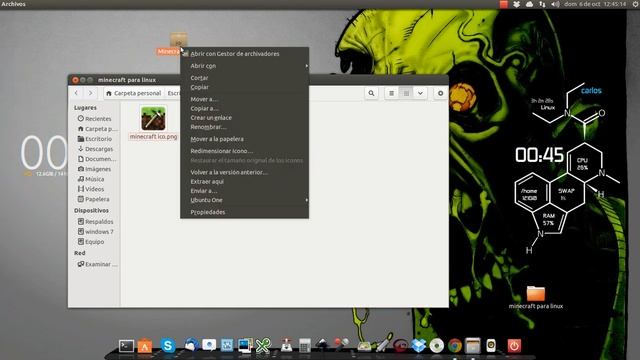
Task: Open Dropbox from the dock
Action: [418, 346]
